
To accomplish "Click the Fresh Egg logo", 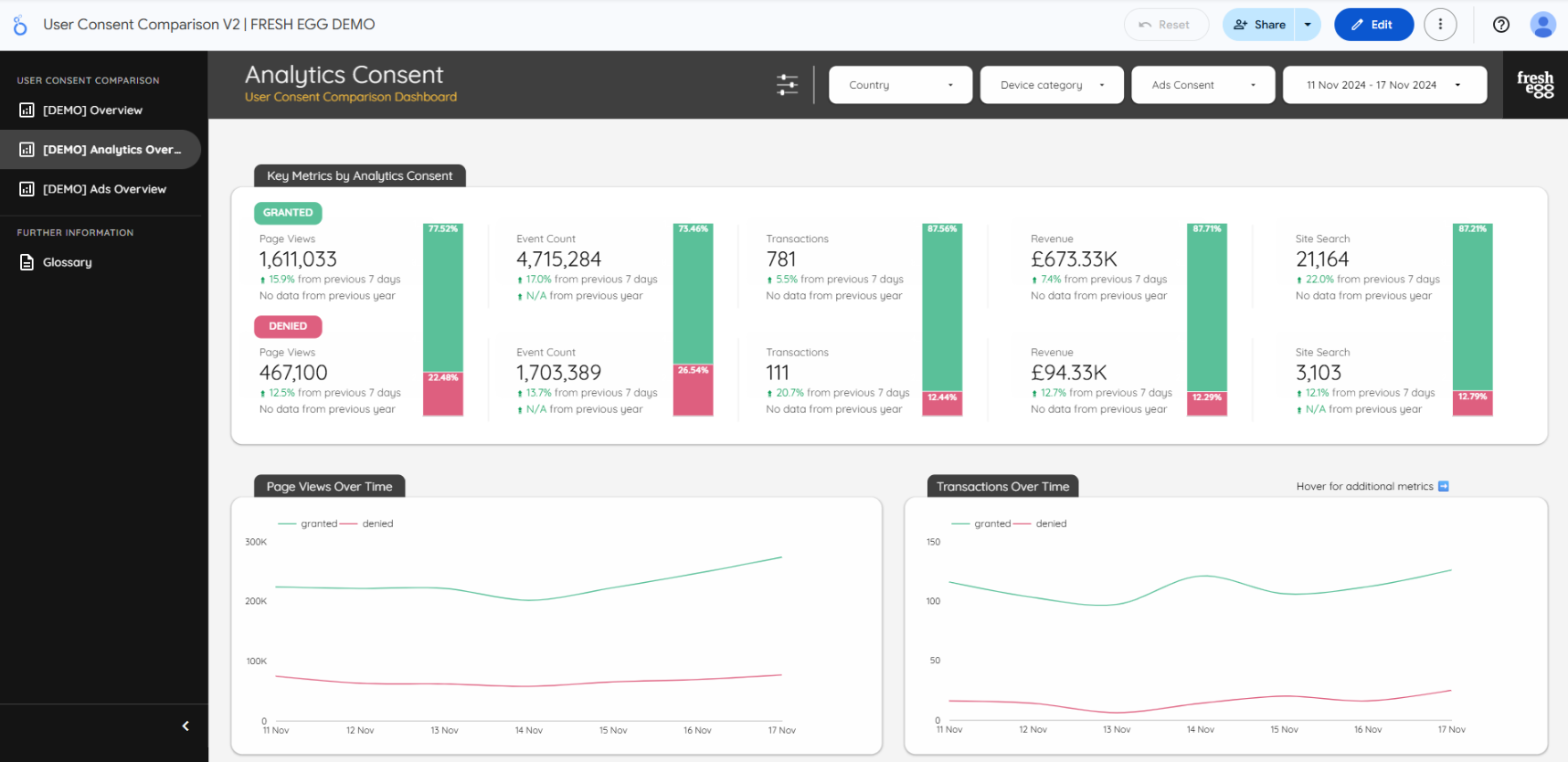I will point(1535,85).
